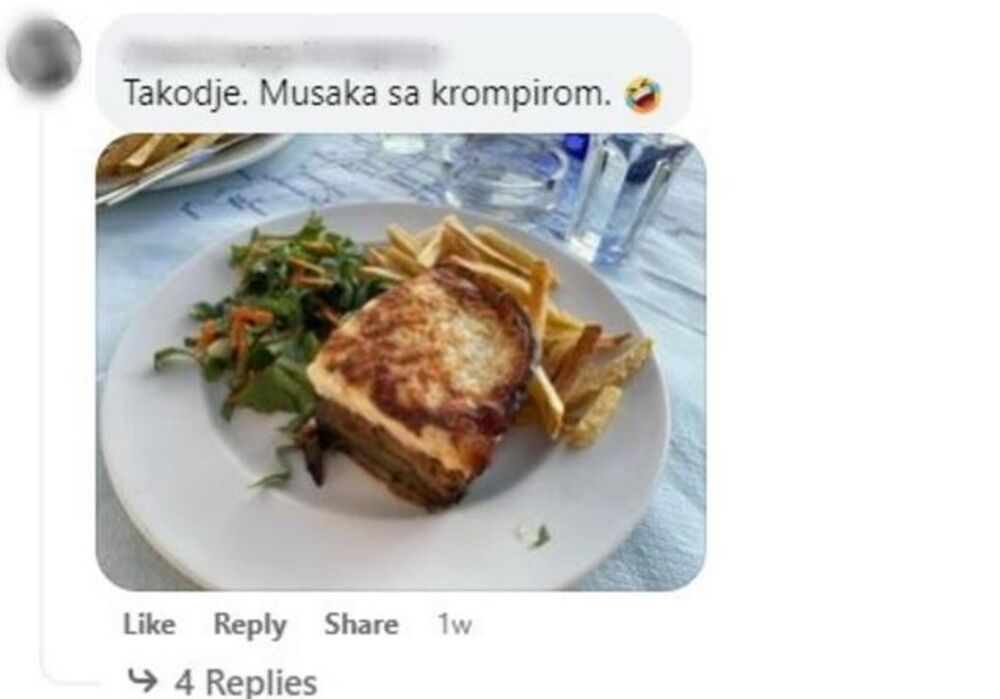Select the text Takodje. Musaka sa krompirom.
Viewport: 1000px width, 699px height.
click(367, 94)
